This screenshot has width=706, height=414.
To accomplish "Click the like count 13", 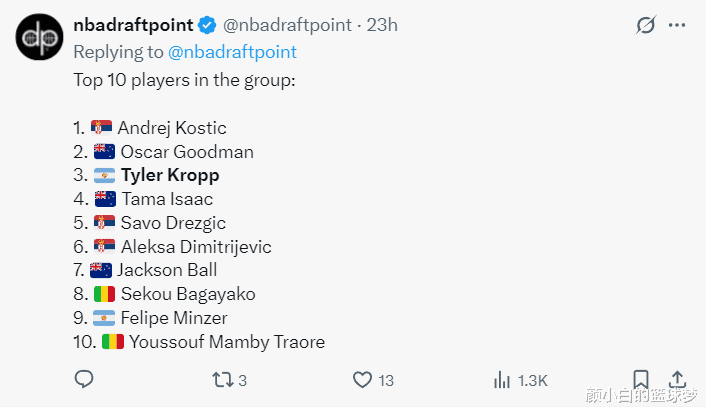I will click(386, 381).
